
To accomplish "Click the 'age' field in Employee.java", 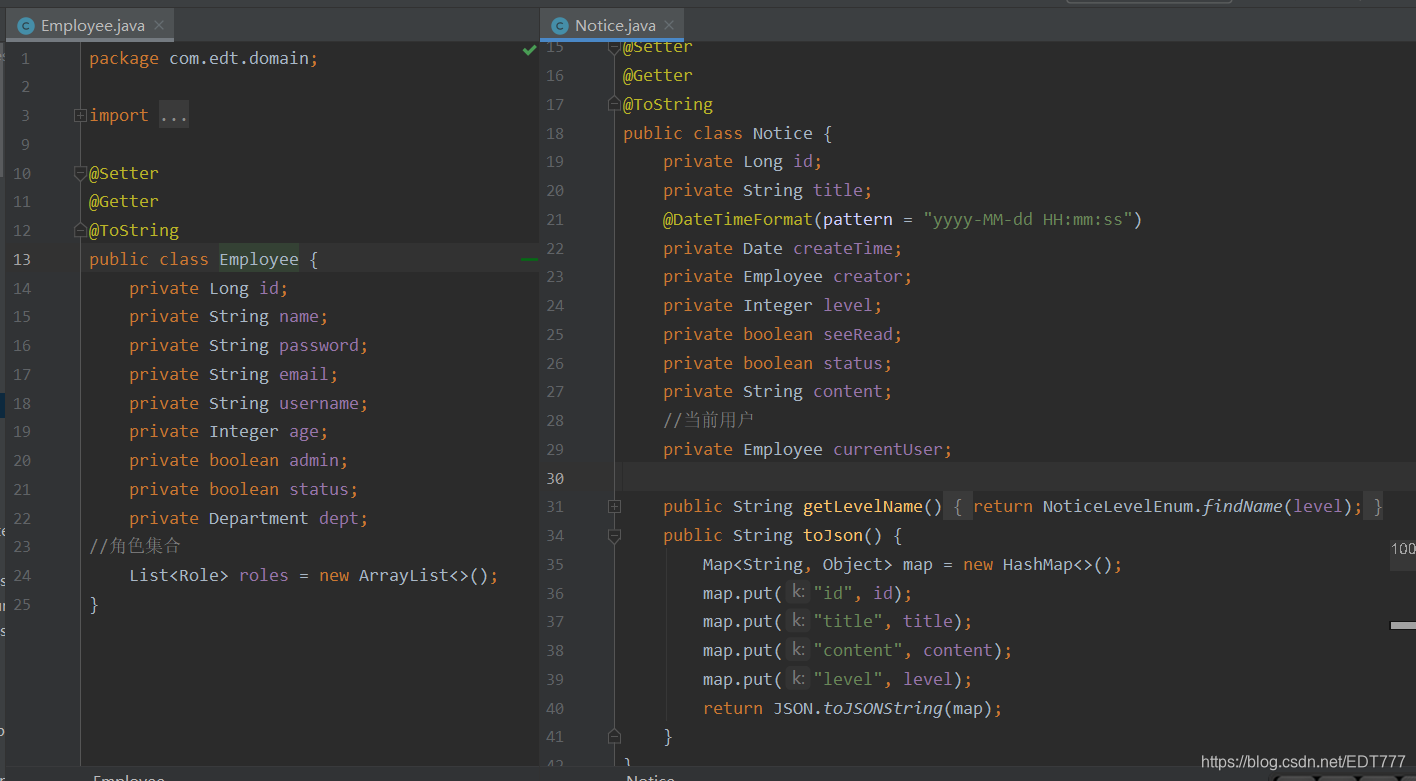I will 304,432.
